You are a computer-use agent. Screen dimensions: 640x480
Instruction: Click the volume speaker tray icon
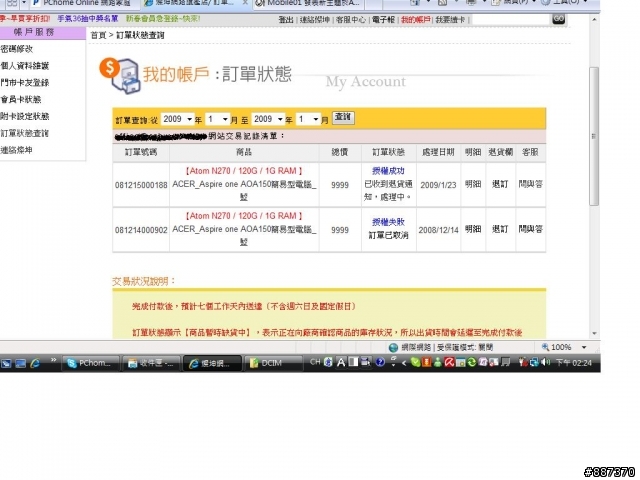[x=545, y=362]
